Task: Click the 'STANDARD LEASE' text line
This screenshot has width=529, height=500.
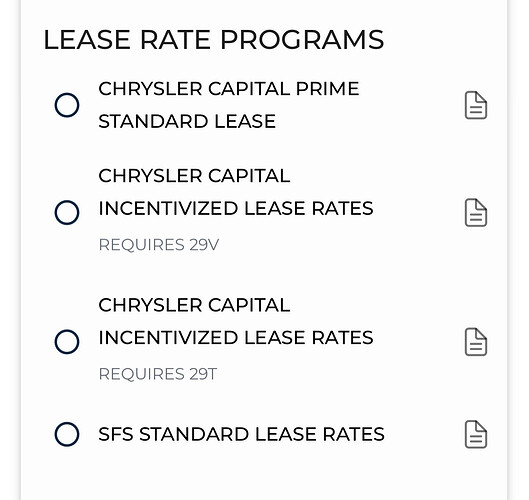Action: point(187,121)
